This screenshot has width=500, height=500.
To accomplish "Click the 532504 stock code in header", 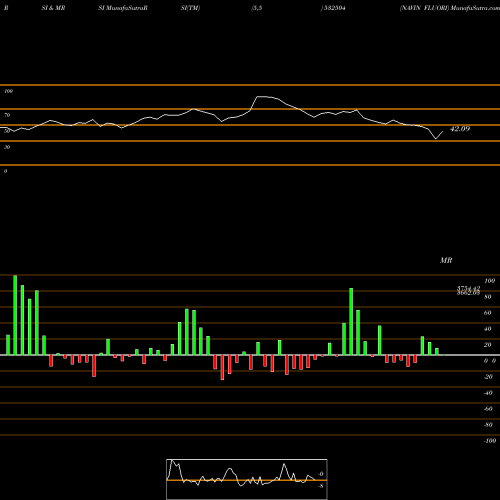I will click(334, 8).
